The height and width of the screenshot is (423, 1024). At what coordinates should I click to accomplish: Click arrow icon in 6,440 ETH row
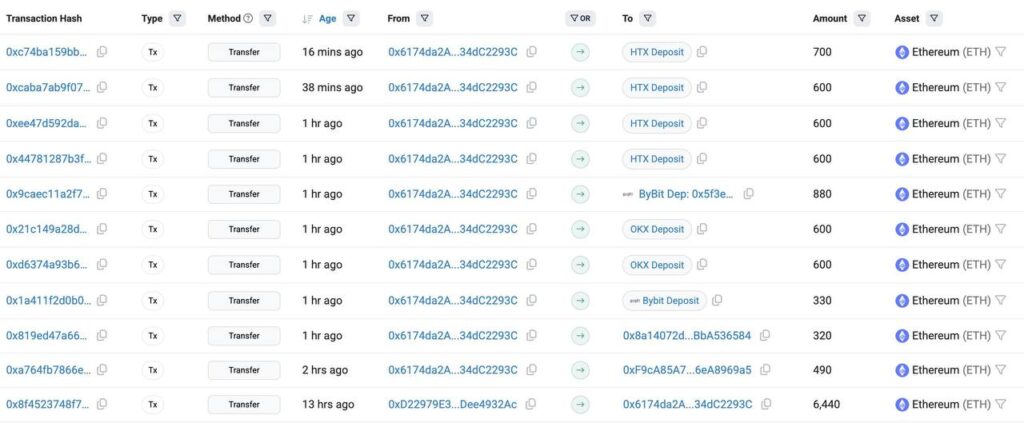click(x=580, y=405)
